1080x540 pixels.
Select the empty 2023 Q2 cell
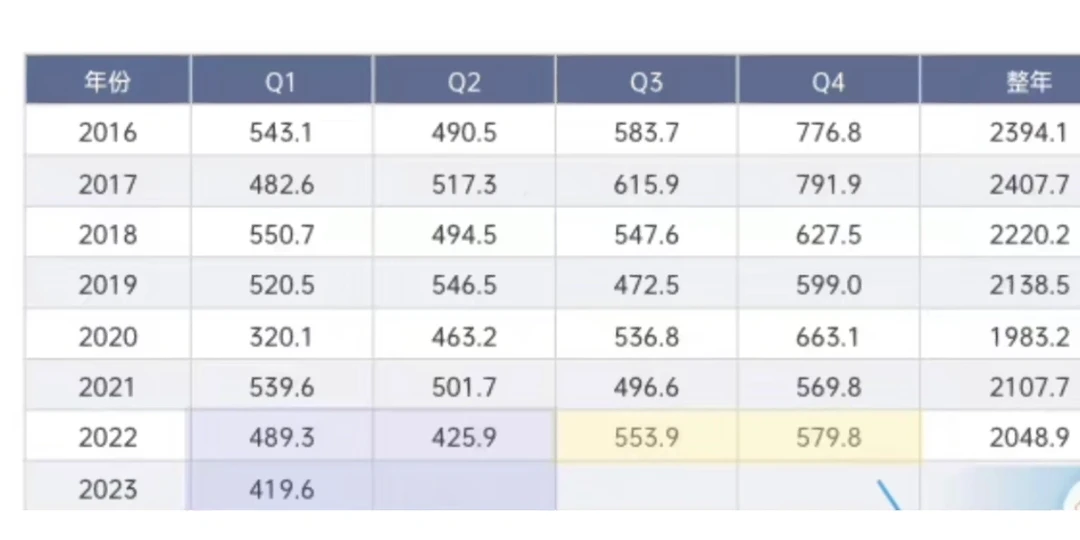(464, 488)
